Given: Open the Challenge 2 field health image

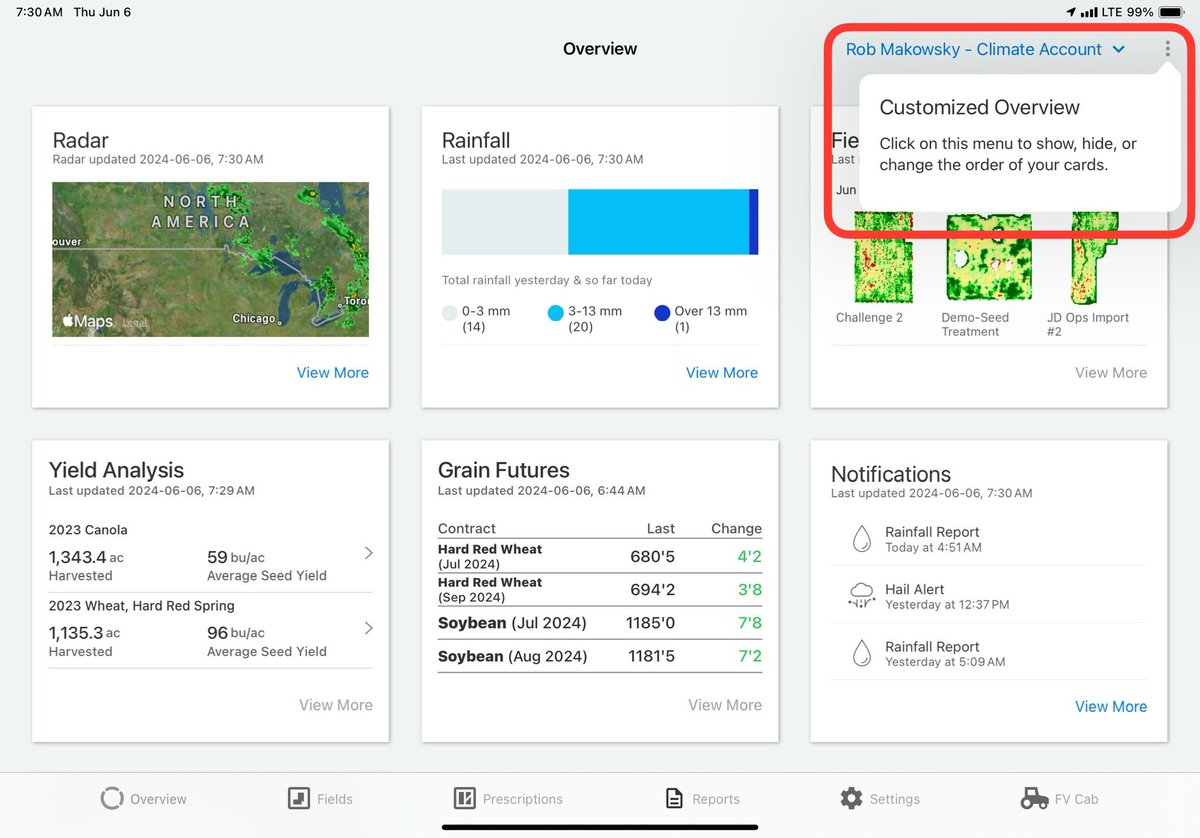Looking at the screenshot, I should [884, 257].
